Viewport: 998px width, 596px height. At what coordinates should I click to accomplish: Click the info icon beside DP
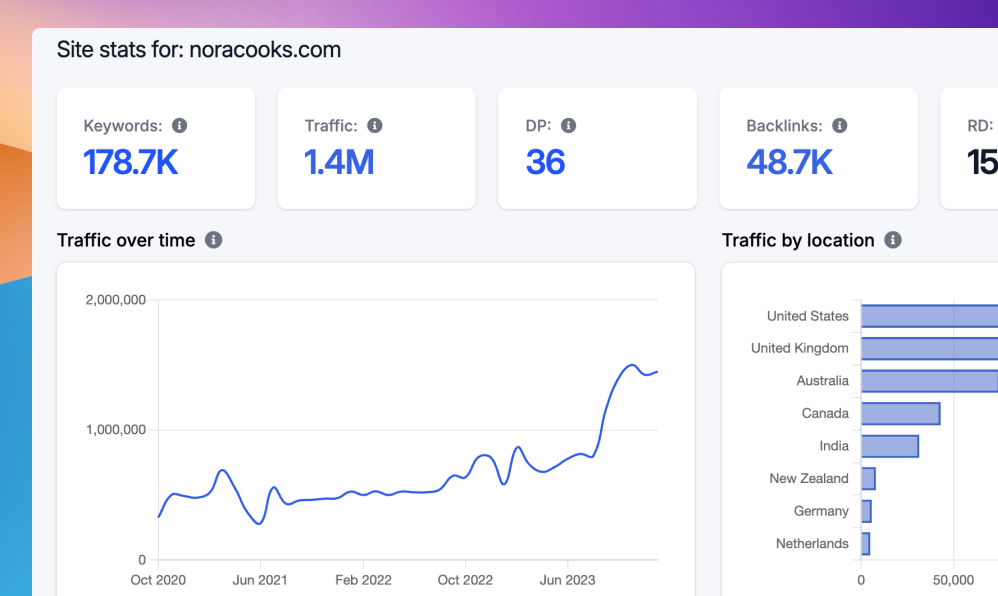click(568, 126)
